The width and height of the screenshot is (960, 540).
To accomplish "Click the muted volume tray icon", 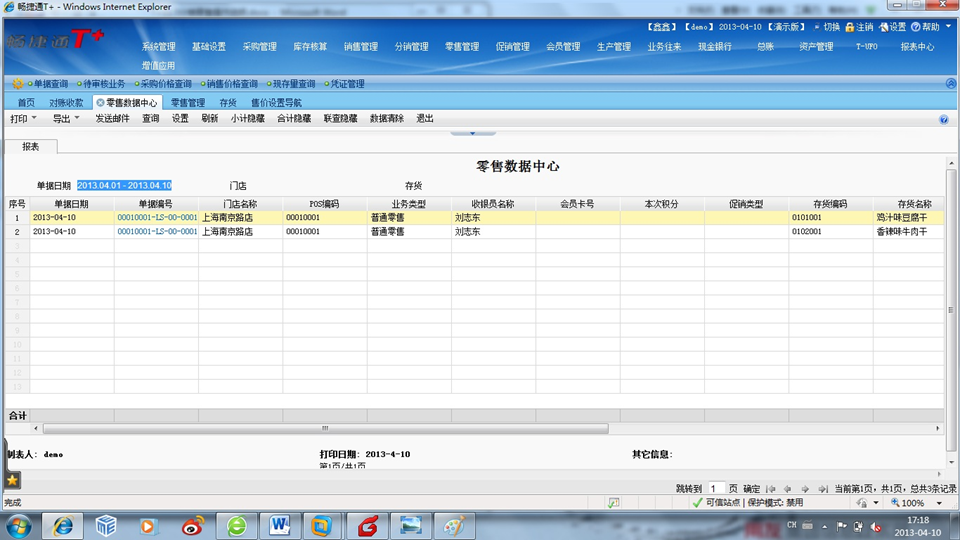I will tap(876, 526).
